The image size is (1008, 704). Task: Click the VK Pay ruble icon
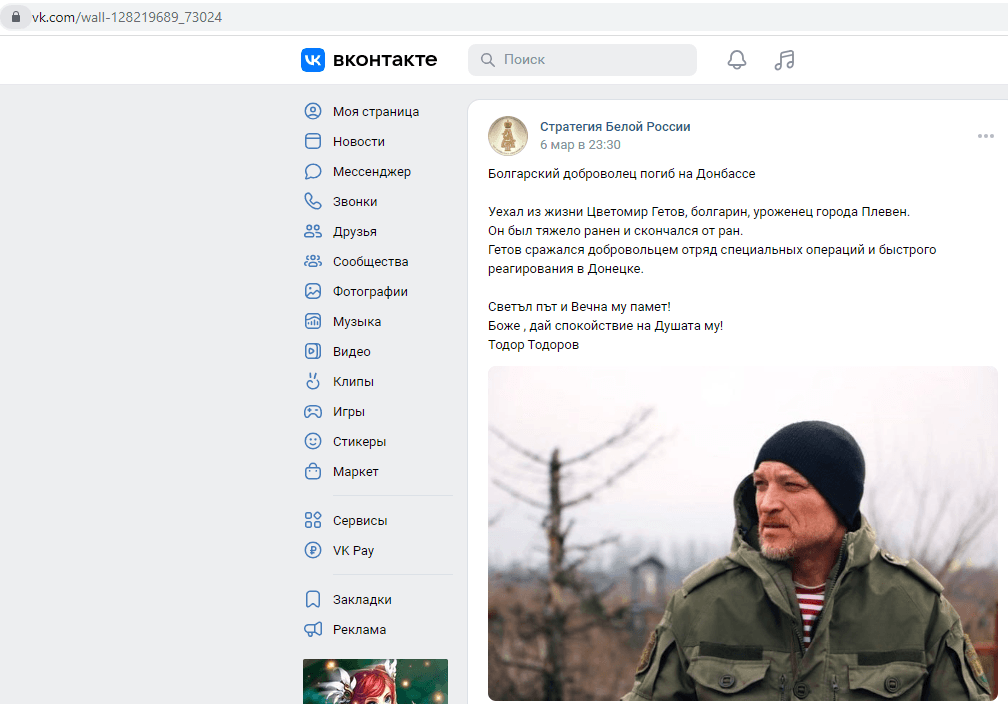click(313, 550)
